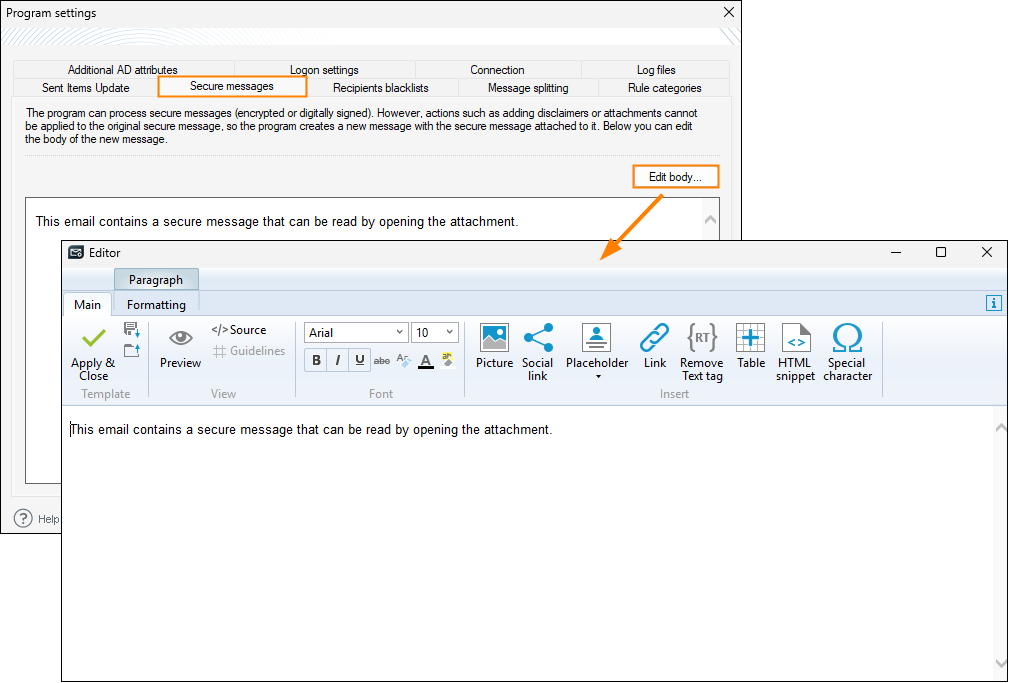Expand the Arial font name dropdown
Viewport: 1009px width, 683px height.
[x=400, y=333]
